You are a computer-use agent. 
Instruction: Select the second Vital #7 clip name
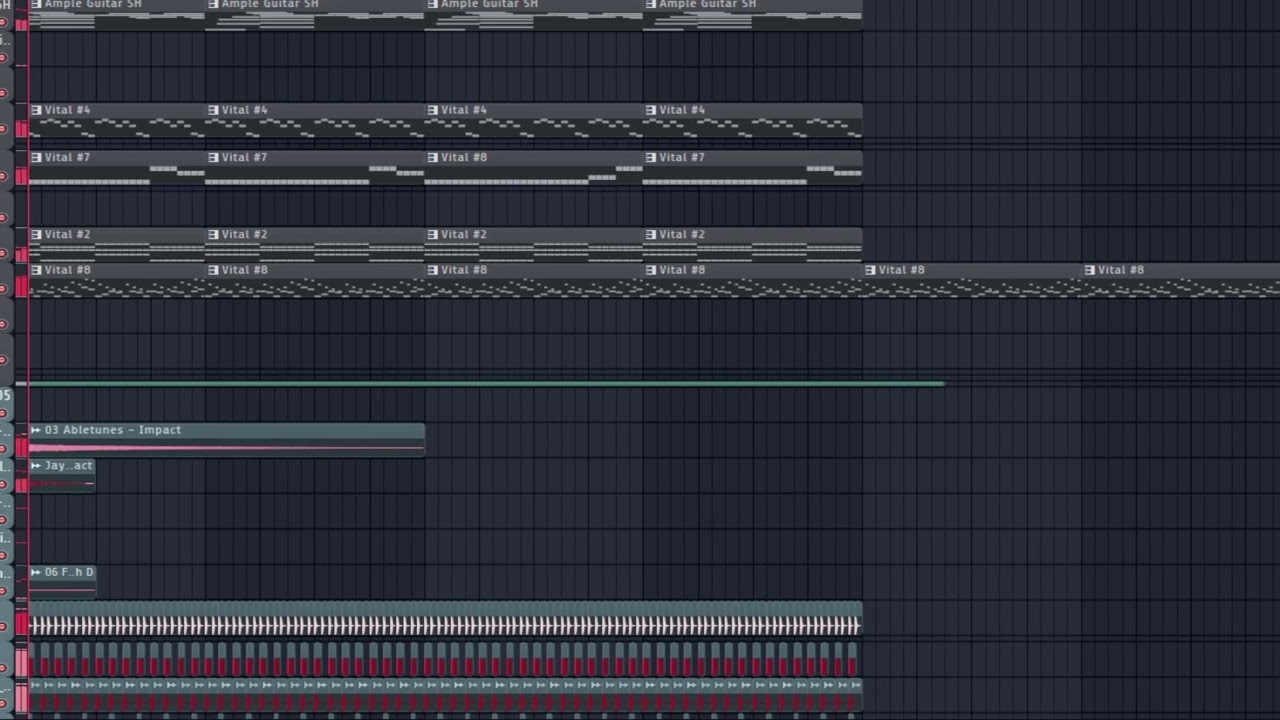(244, 158)
